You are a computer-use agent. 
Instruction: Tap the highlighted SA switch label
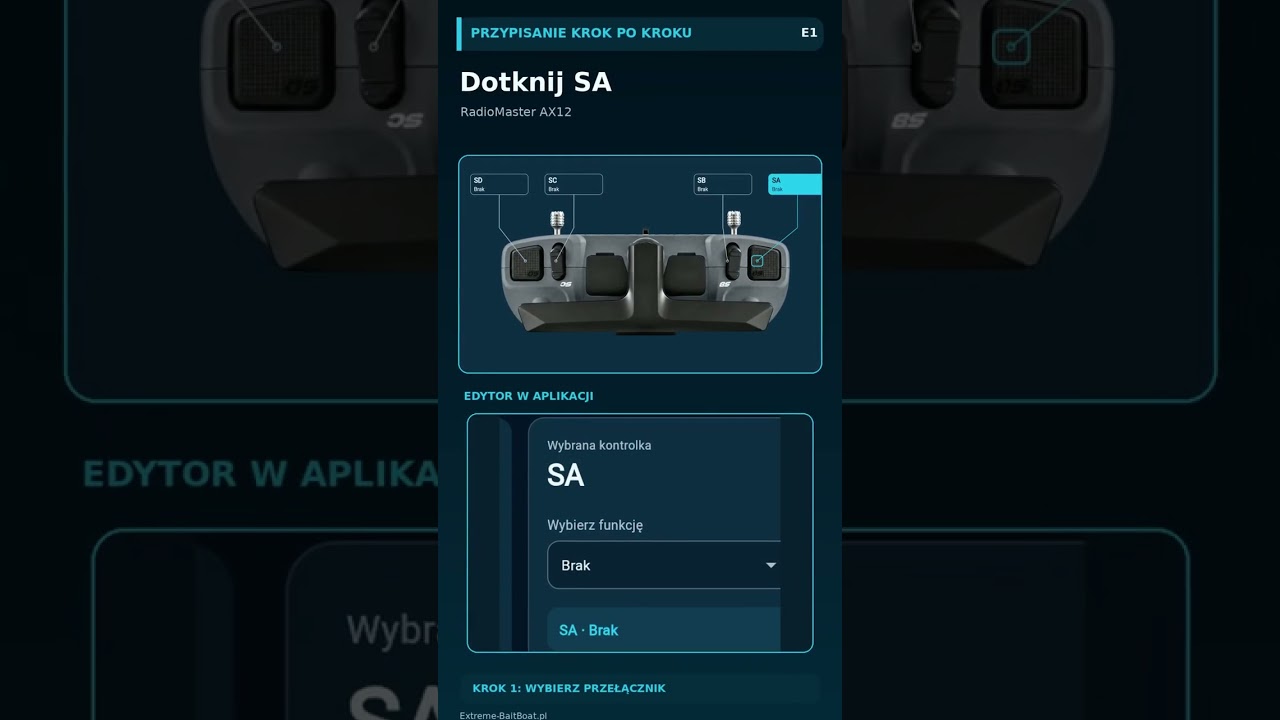(x=795, y=184)
